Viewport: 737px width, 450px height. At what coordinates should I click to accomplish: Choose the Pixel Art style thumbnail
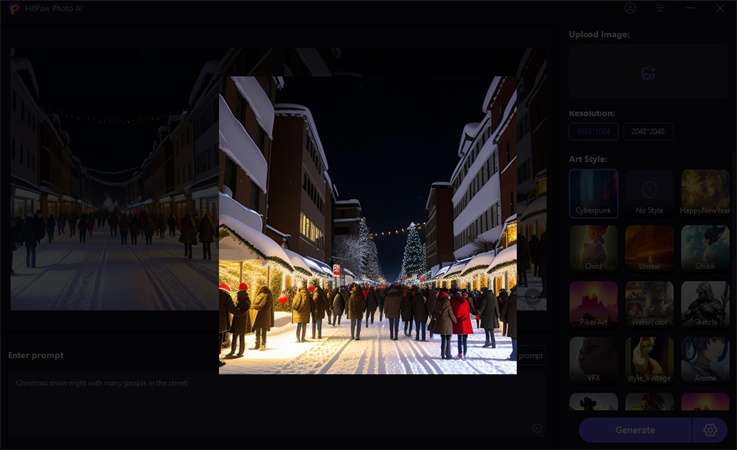pos(594,305)
